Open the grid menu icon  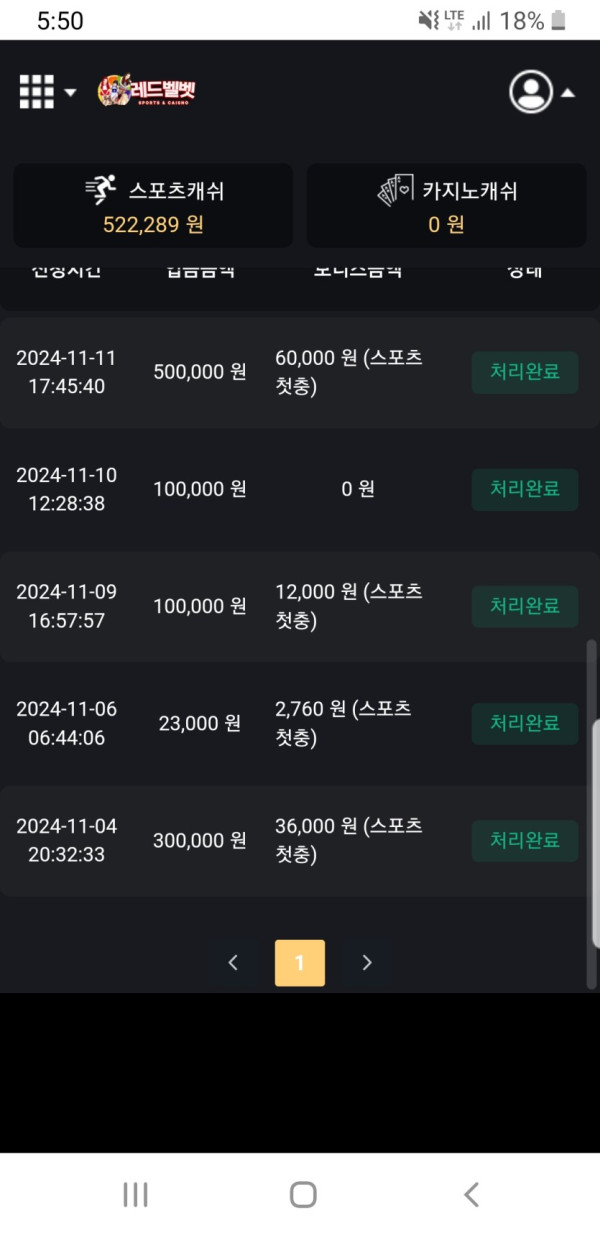coord(36,92)
